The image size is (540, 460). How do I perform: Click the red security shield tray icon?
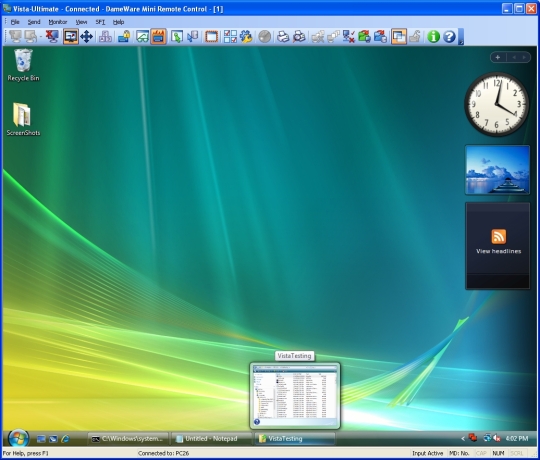coord(473,438)
